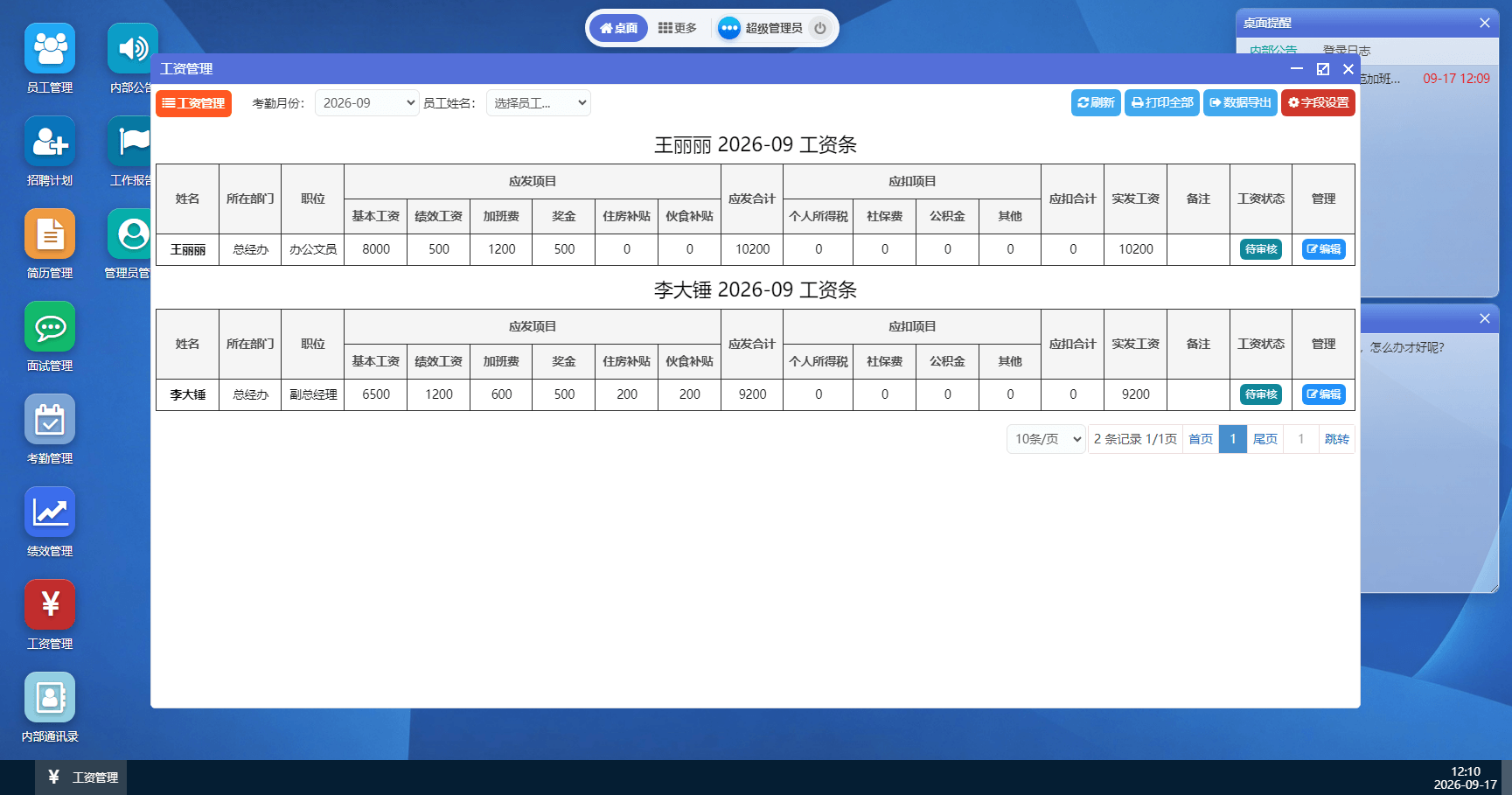Open 更多 menu in top bar
This screenshot has width=1512, height=795.
click(678, 28)
